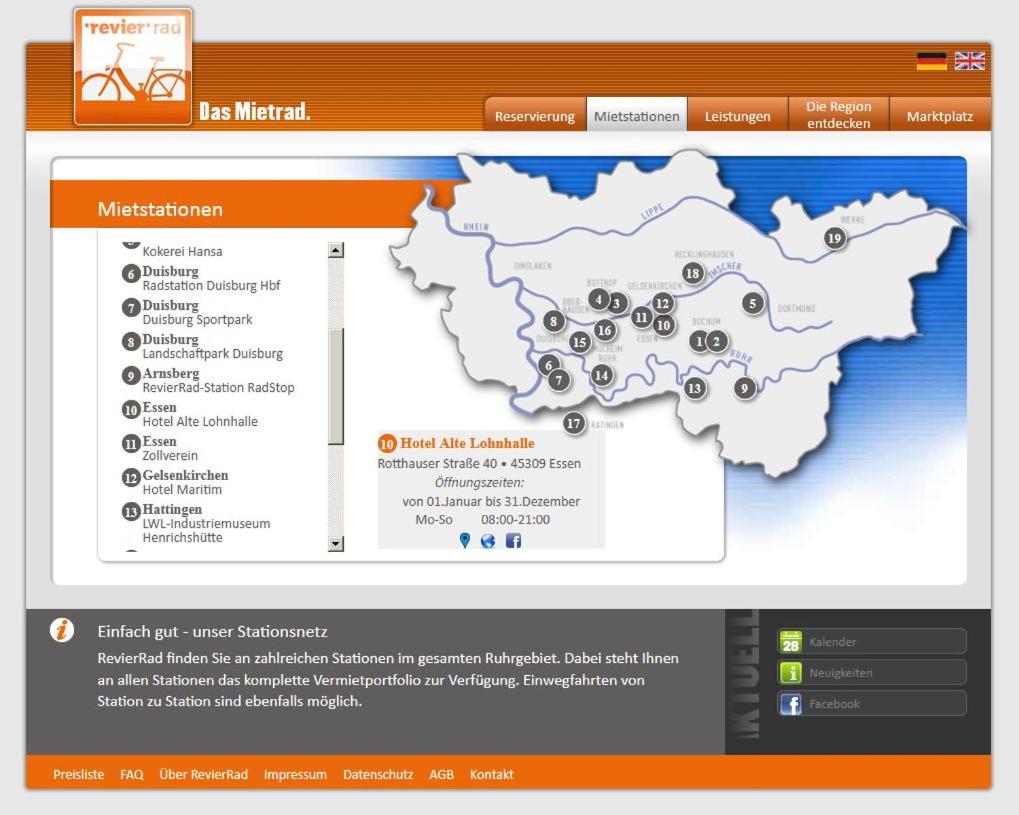This screenshot has width=1019, height=815.
Task: Select map marker 19 near Werne
Action: point(834,238)
